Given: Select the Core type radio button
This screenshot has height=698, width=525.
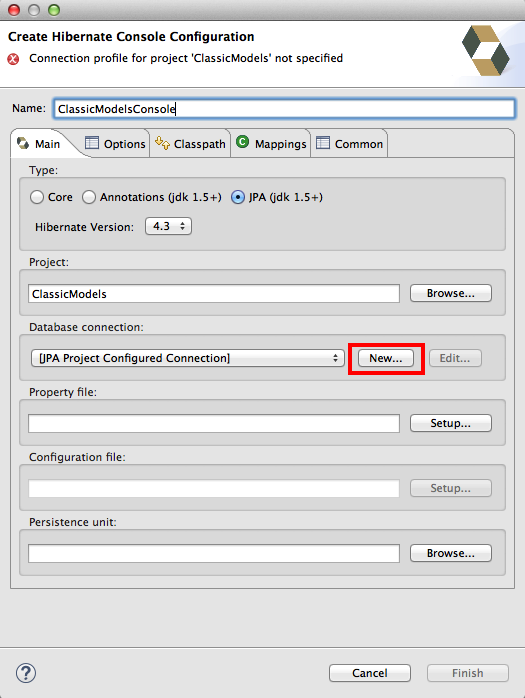Looking at the screenshot, I should [37, 197].
